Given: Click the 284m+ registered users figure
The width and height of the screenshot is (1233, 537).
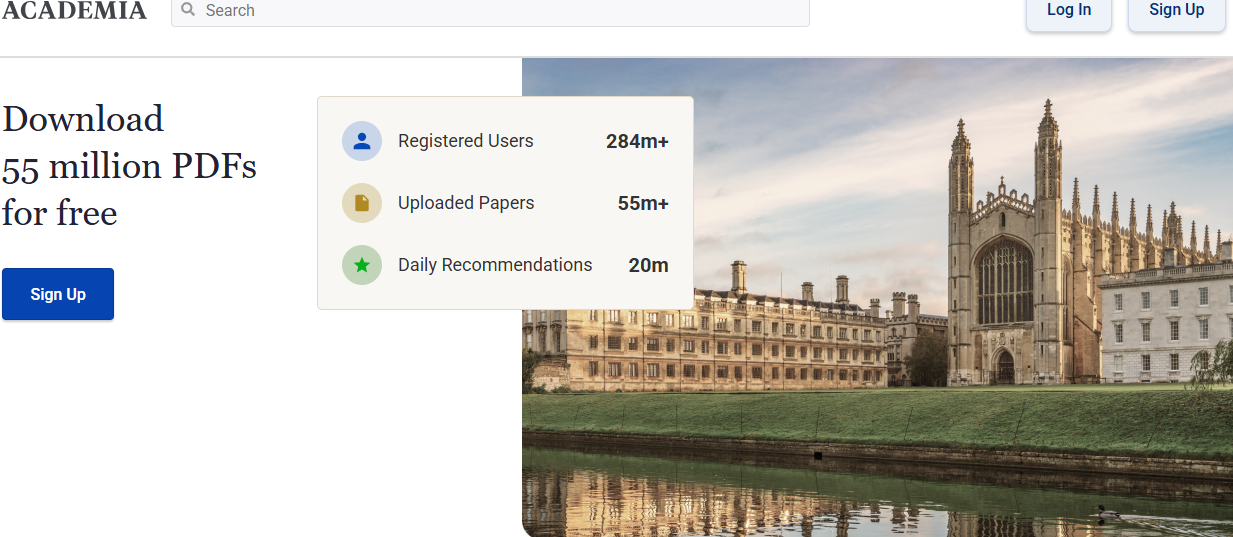Looking at the screenshot, I should [x=637, y=141].
